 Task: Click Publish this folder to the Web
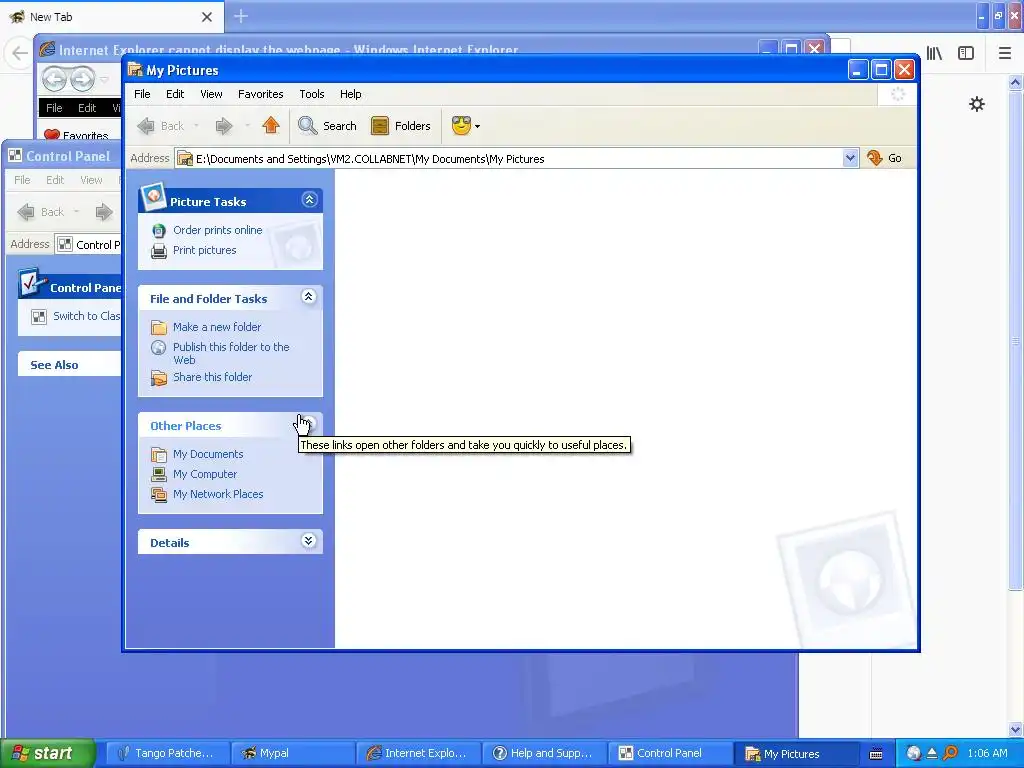pos(231,353)
